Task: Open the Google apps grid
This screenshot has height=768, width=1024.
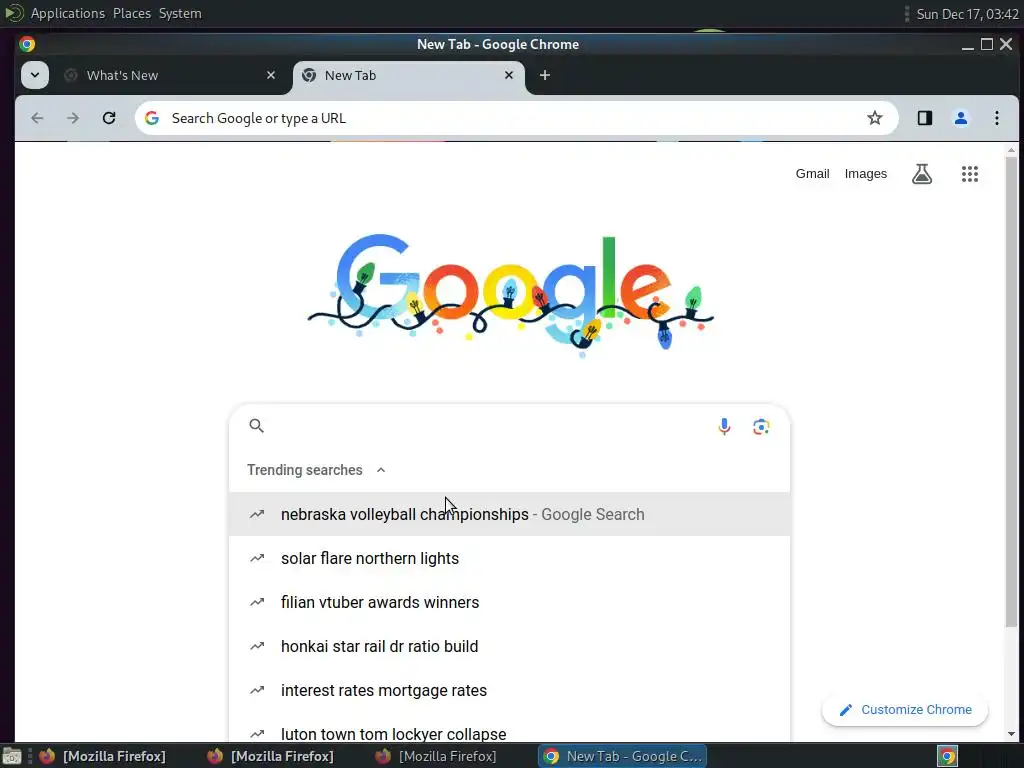Action: 970,174
